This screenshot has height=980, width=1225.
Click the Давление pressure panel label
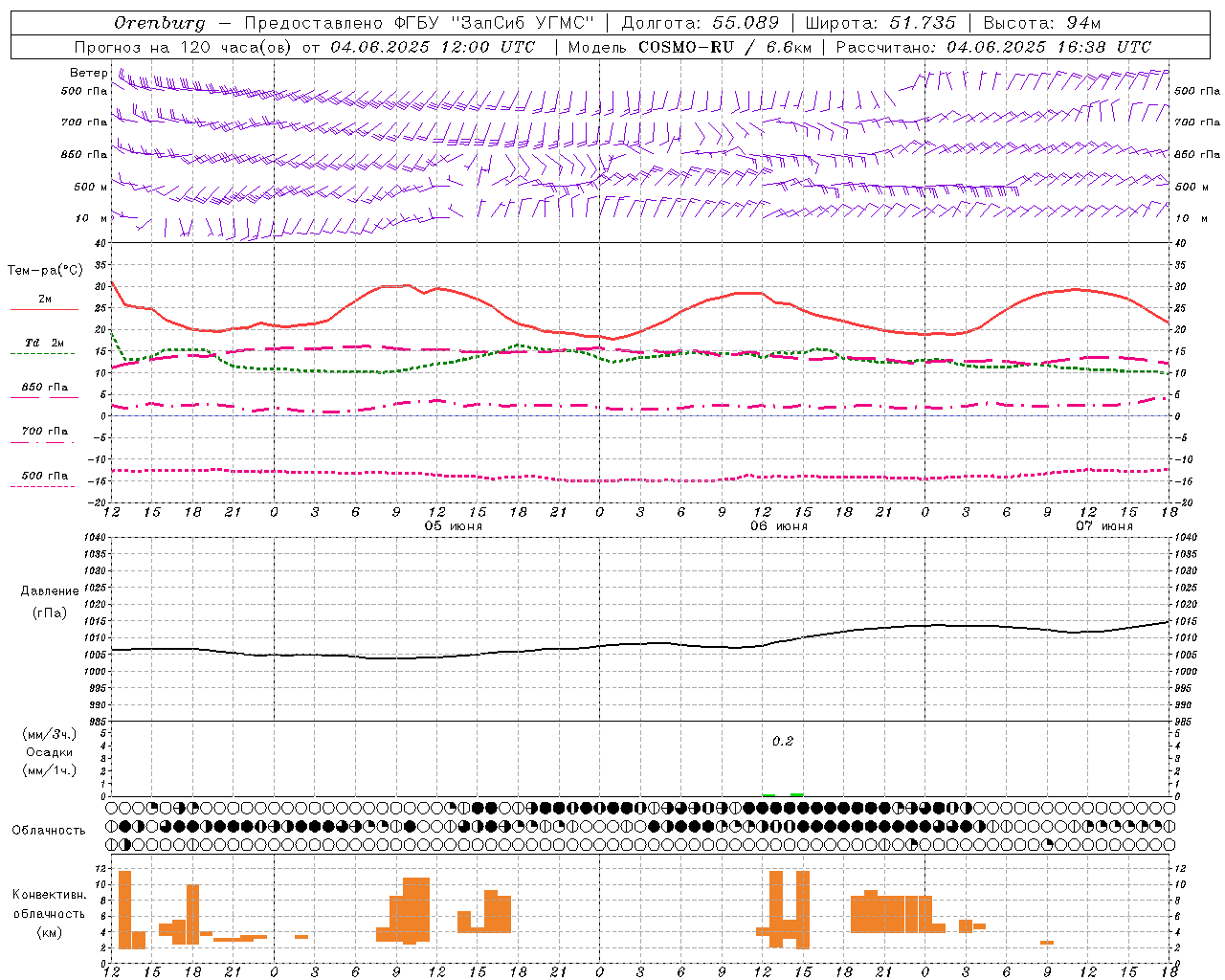tap(50, 591)
